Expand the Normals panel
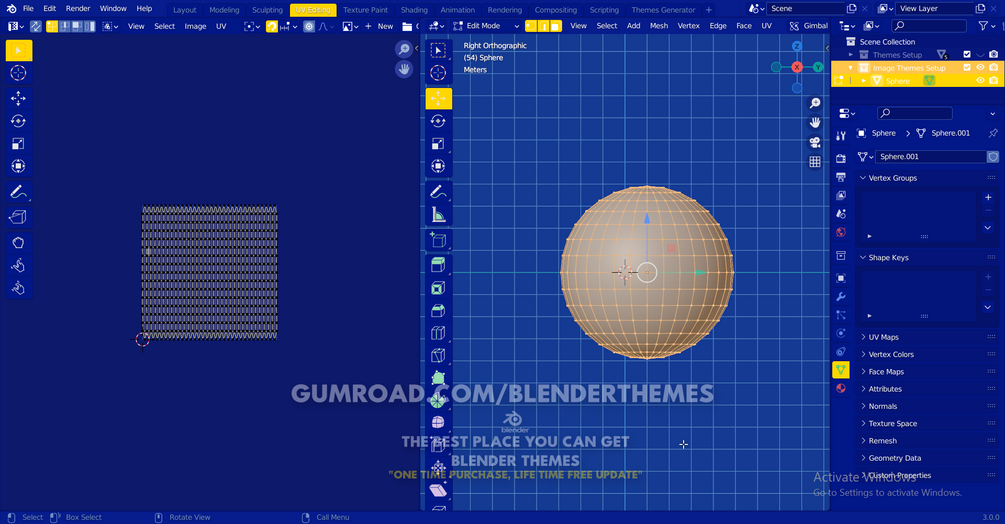This screenshot has width=1005, height=524. coord(863,406)
